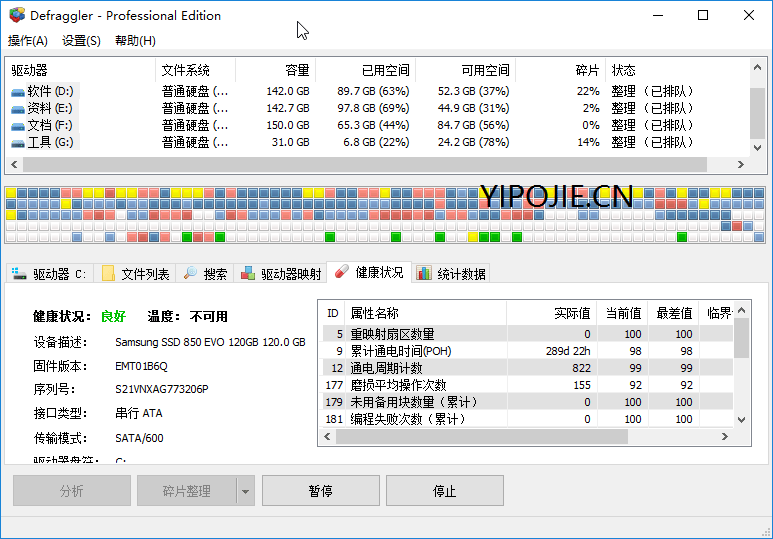Click the drive list scroll right arrow
The height and width of the screenshot is (539, 773).
pos(740,164)
